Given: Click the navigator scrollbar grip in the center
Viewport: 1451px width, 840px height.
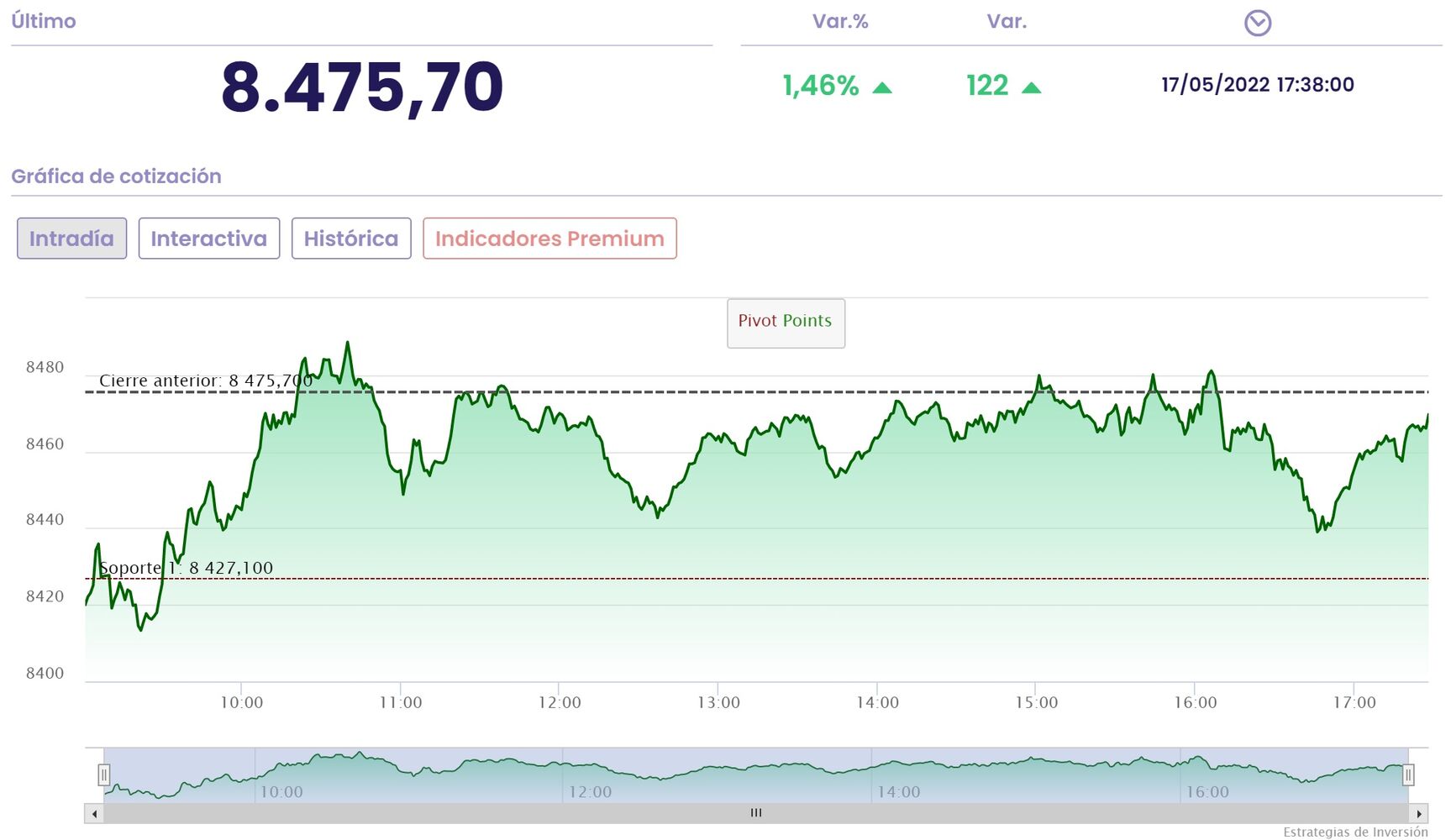Looking at the screenshot, I should click(x=756, y=813).
